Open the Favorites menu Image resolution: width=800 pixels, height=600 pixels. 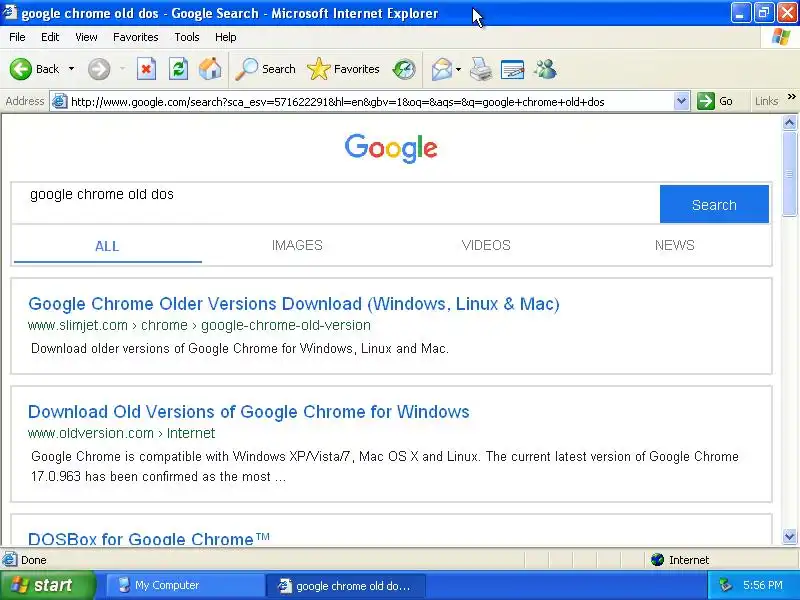pyautogui.click(x=136, y=37)
